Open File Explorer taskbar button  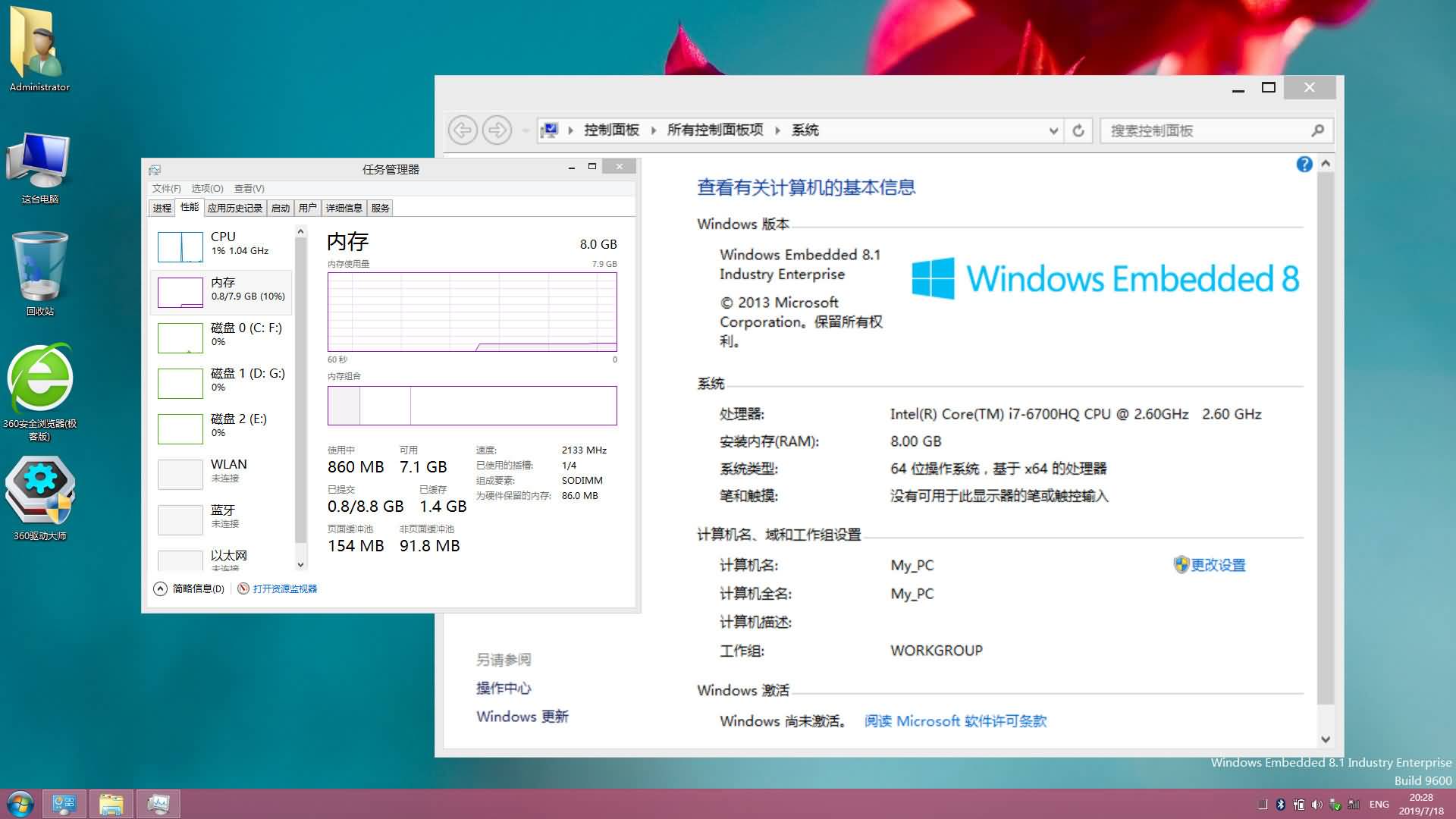pos(111,804)
